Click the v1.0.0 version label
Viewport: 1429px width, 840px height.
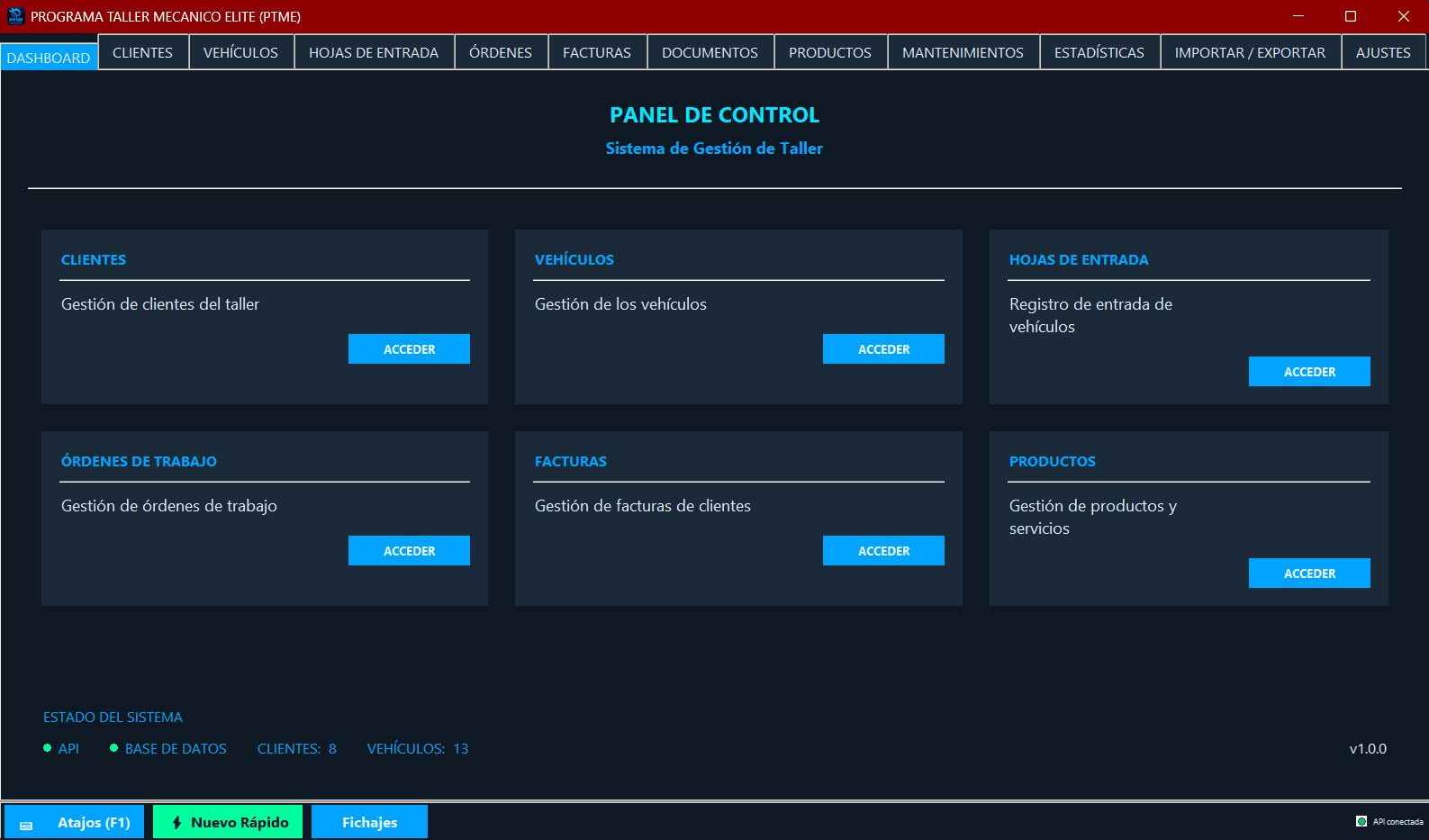1368,748
